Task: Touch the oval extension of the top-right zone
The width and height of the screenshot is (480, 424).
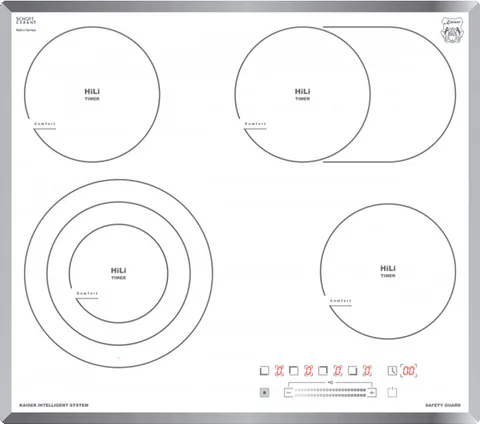Action: click(x=413, y=95)
